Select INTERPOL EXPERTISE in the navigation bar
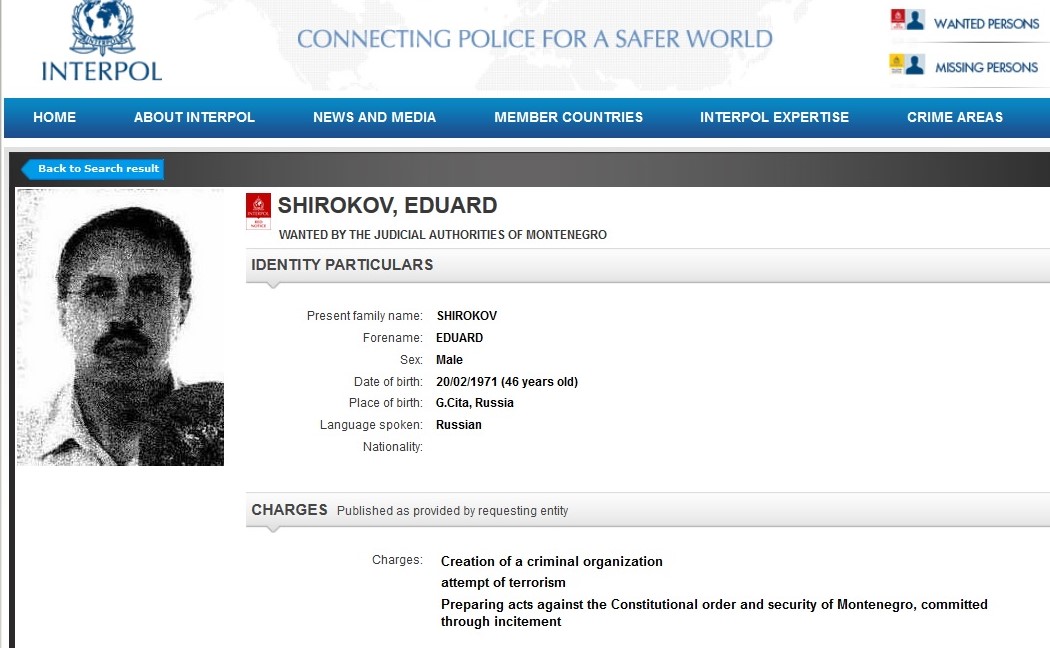This screenshot has height=648, width=1050. [774, 117]
